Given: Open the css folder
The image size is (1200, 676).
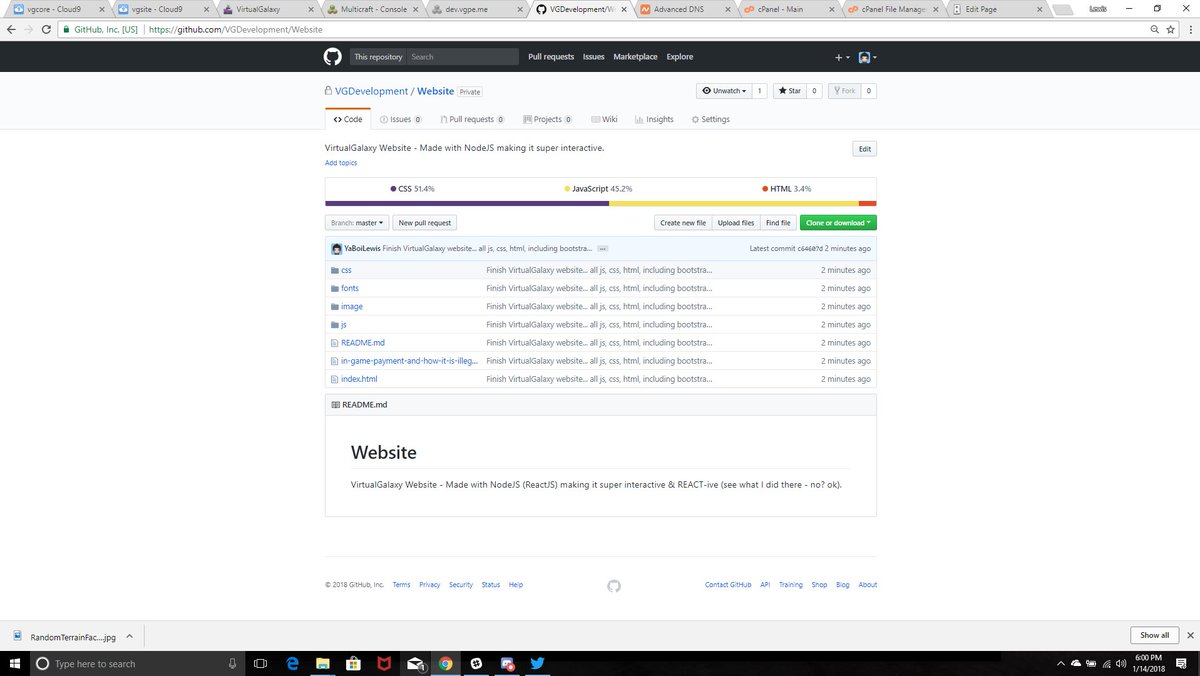Looking at the screenshot, I should tap(346, 270).
